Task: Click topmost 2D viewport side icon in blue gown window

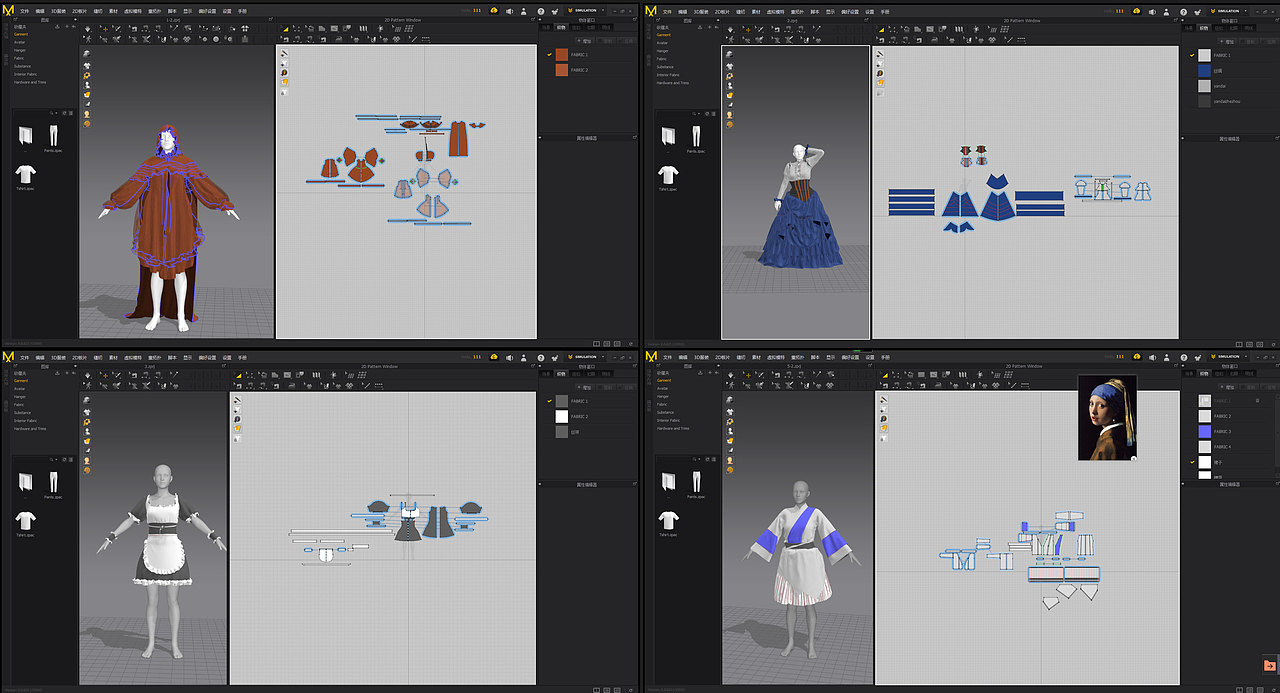Action: click(x=880, y=54)
